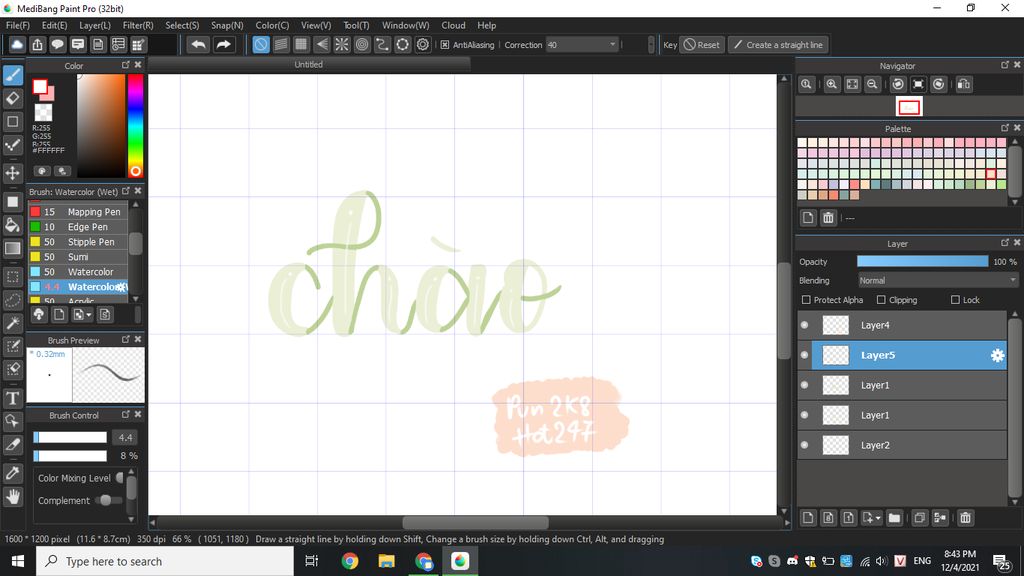Viewport: 1024px width, 576px height.
Task: Open Chrome from the taskbar
Action: click(350, 561)
